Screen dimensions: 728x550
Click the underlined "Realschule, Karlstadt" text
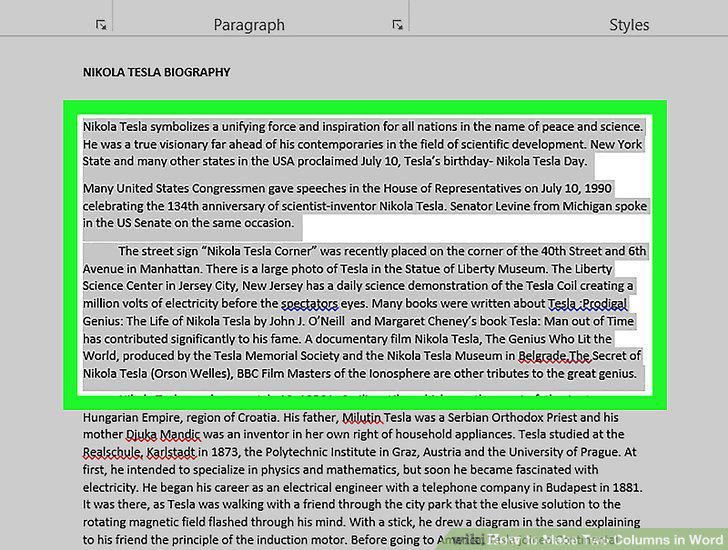tap(139, 452)
